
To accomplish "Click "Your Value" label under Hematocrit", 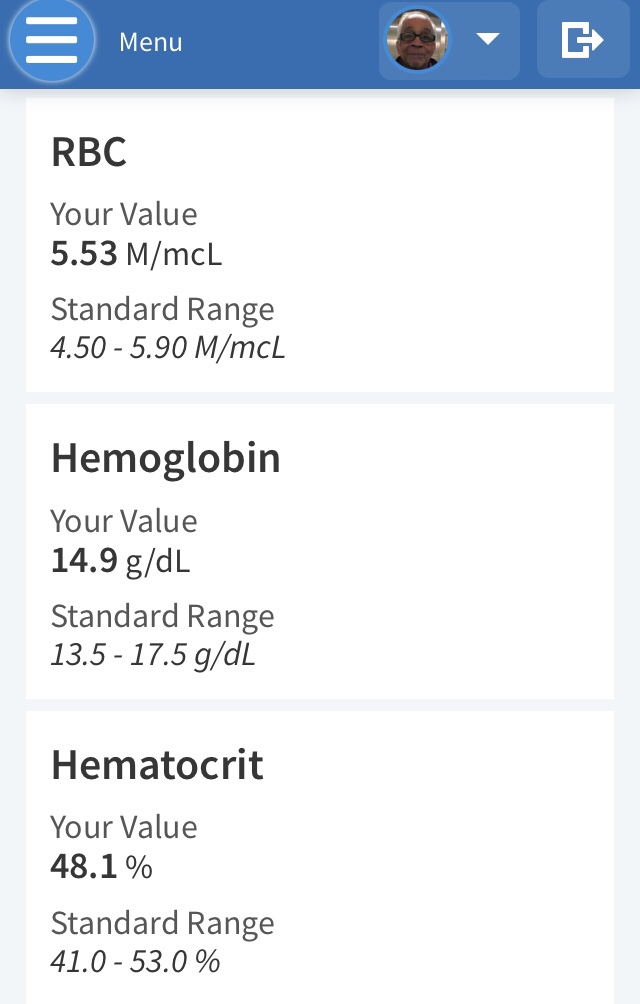I will point(124,827).
